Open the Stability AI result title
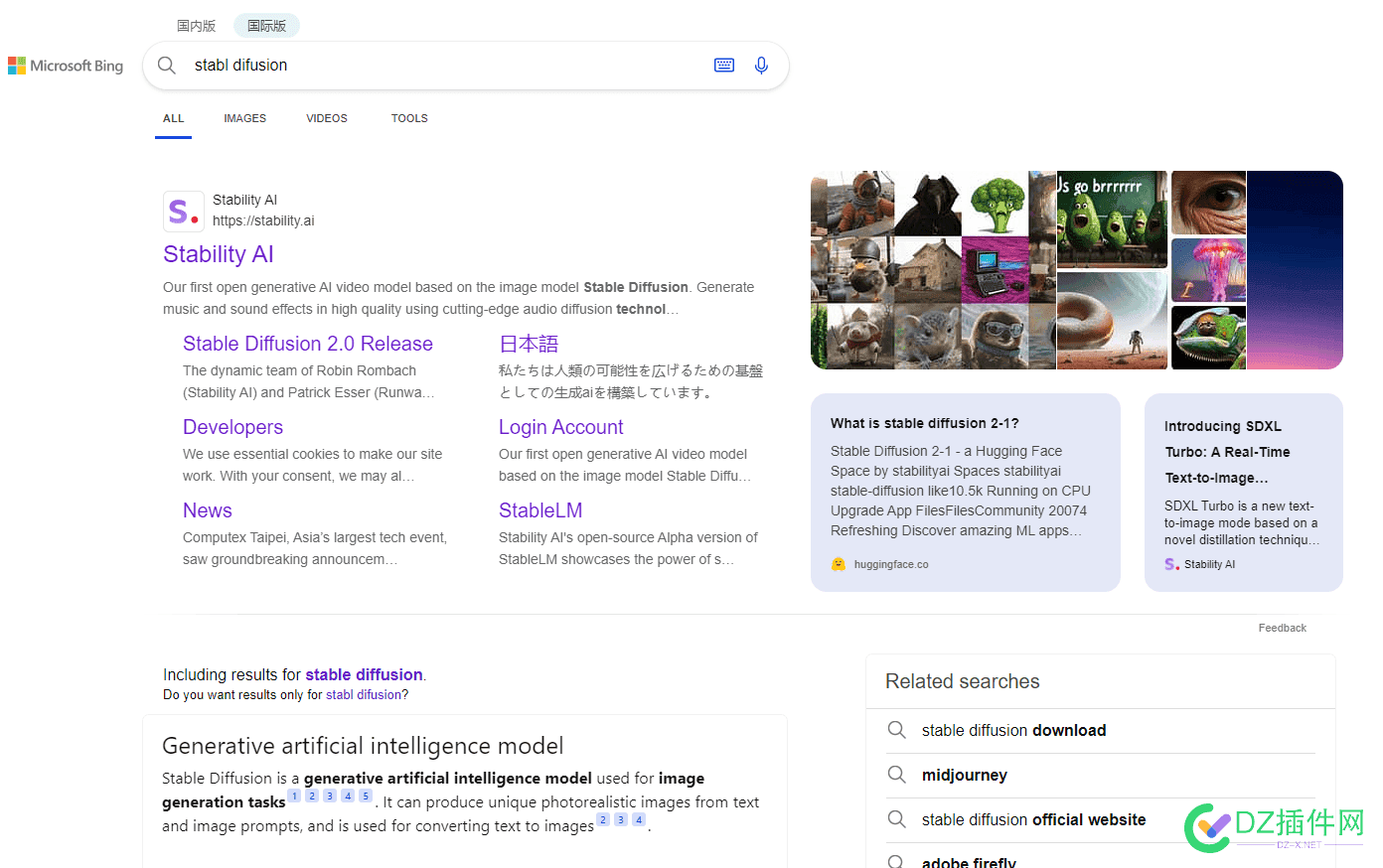1383x868 pixels. point(219,254)
